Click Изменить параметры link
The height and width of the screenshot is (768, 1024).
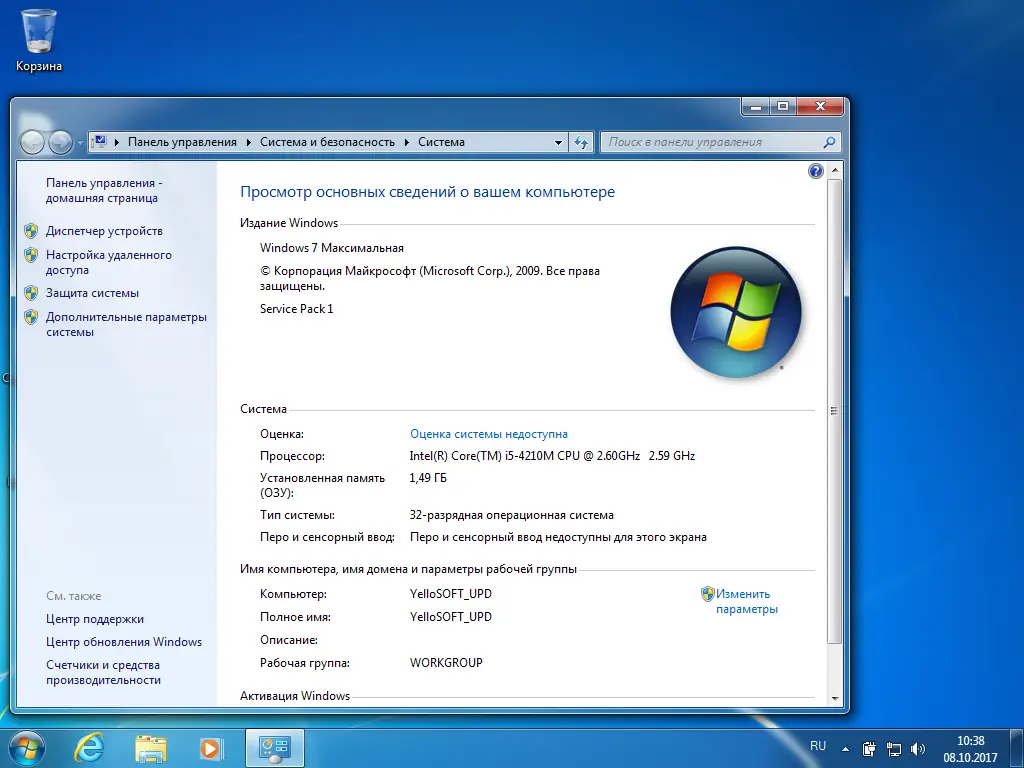(746, 601)
